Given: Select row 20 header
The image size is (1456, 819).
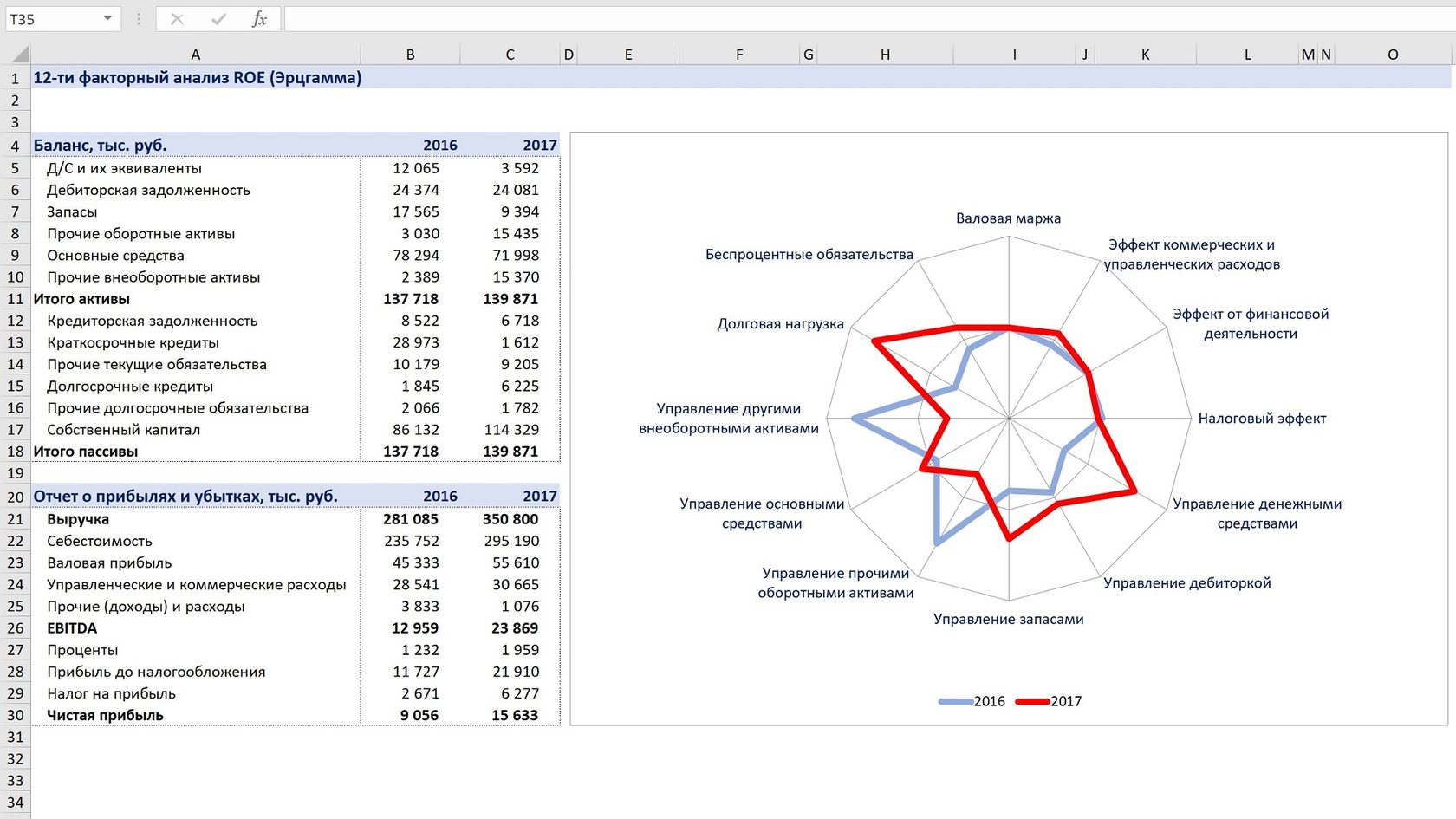Looking at the screenshot, I should 15,497.
